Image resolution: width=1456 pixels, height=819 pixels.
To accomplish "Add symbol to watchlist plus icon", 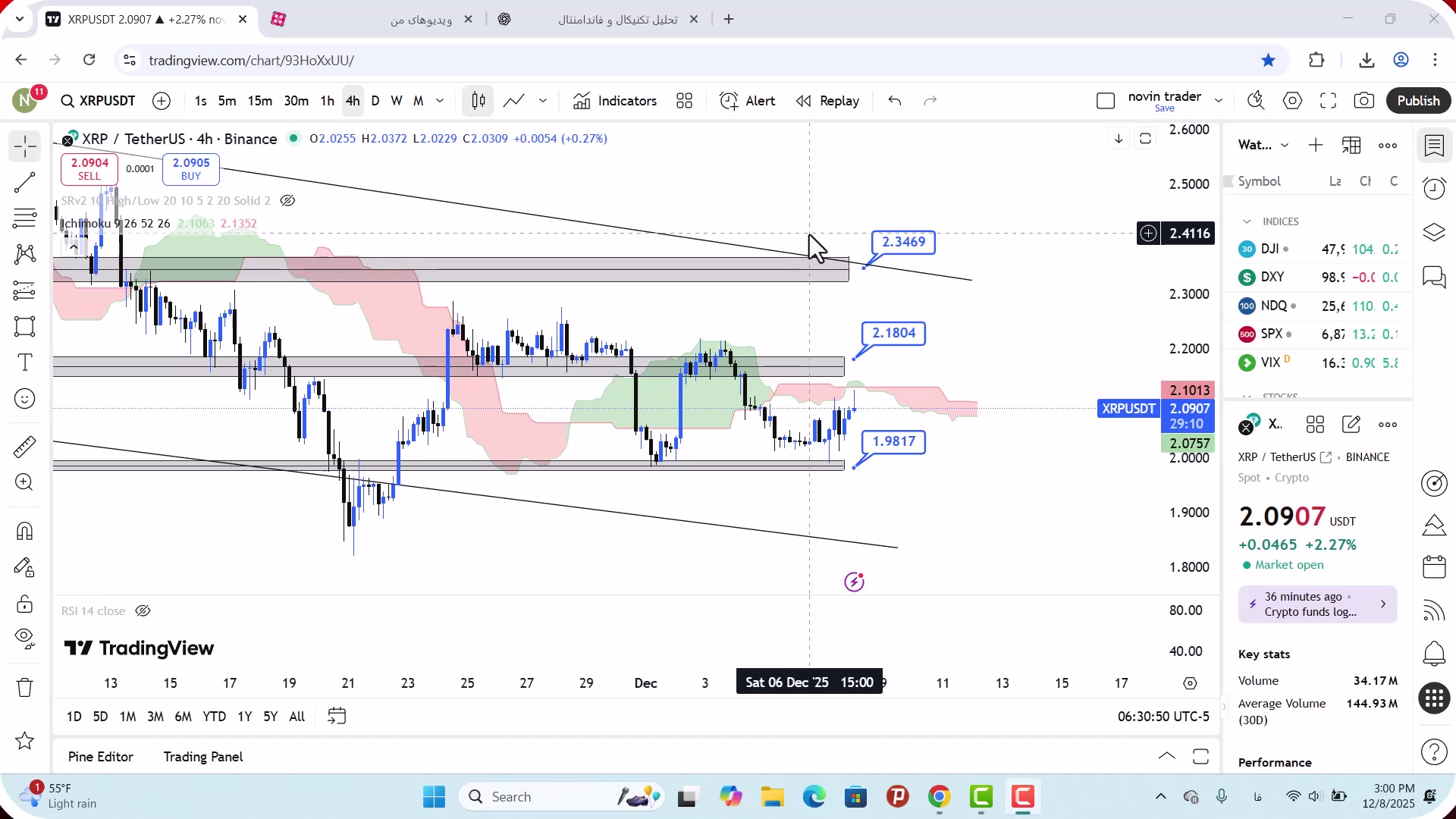I will click(1316, 145).
